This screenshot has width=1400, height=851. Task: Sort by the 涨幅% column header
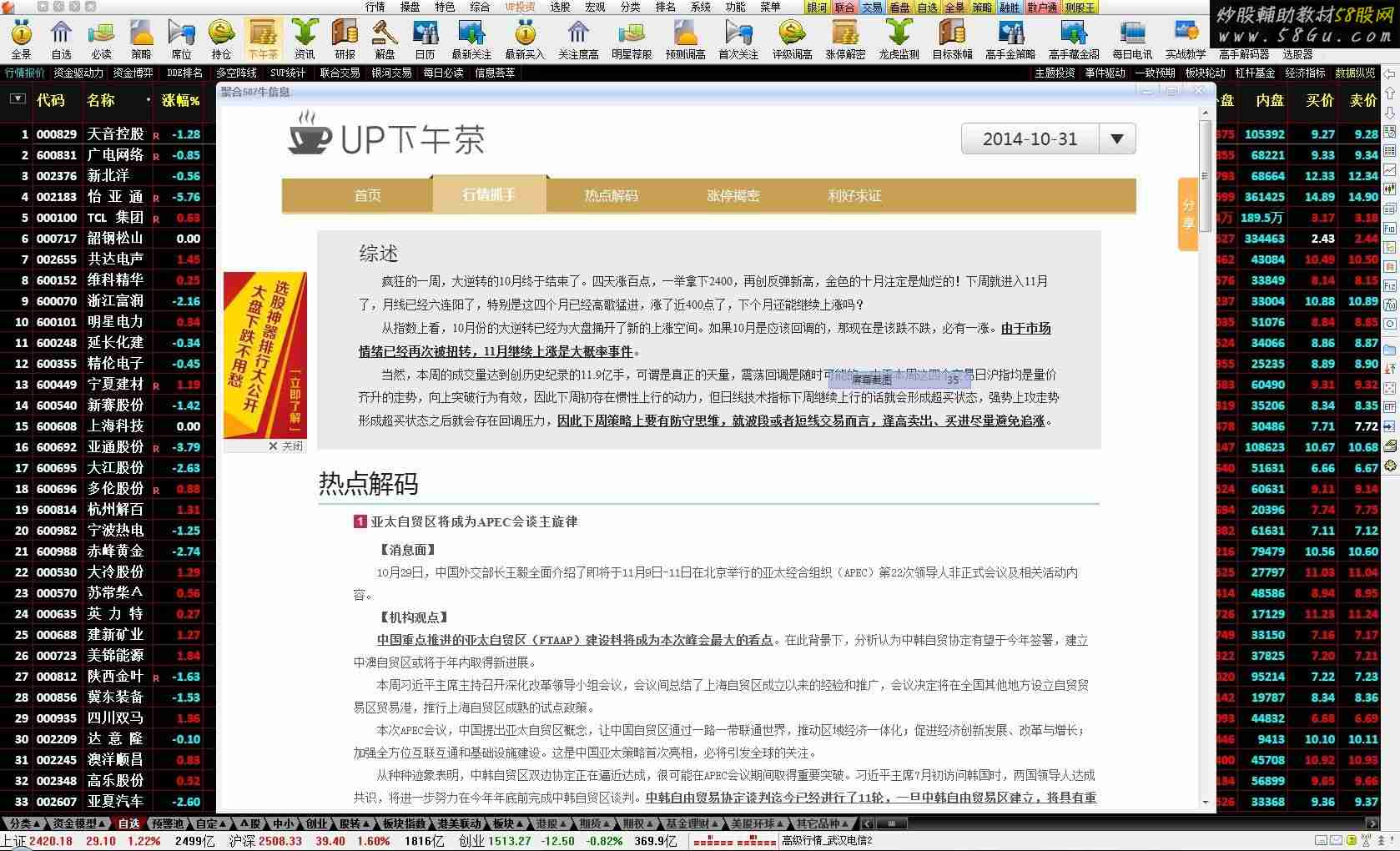point(181,100)
